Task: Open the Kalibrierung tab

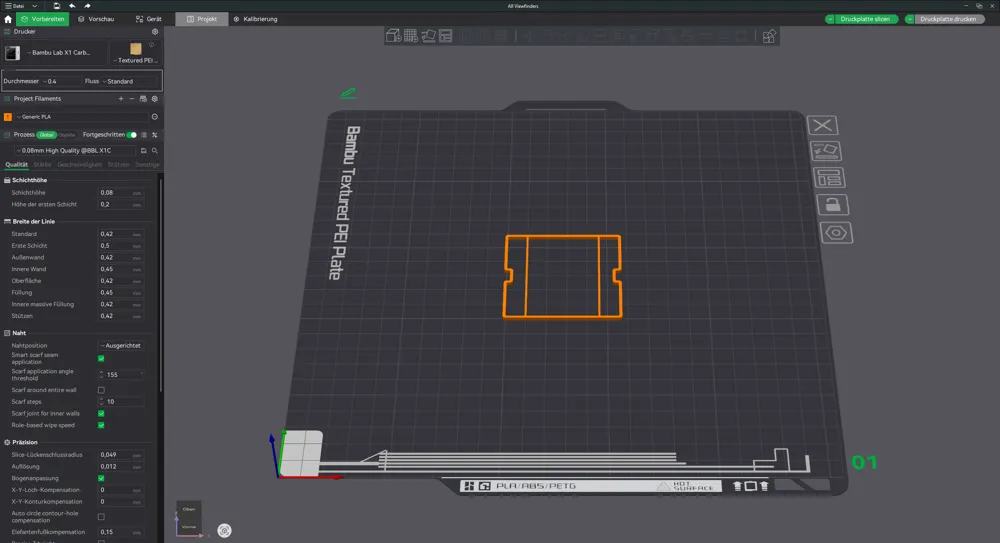Action: [x=255, y=19]
